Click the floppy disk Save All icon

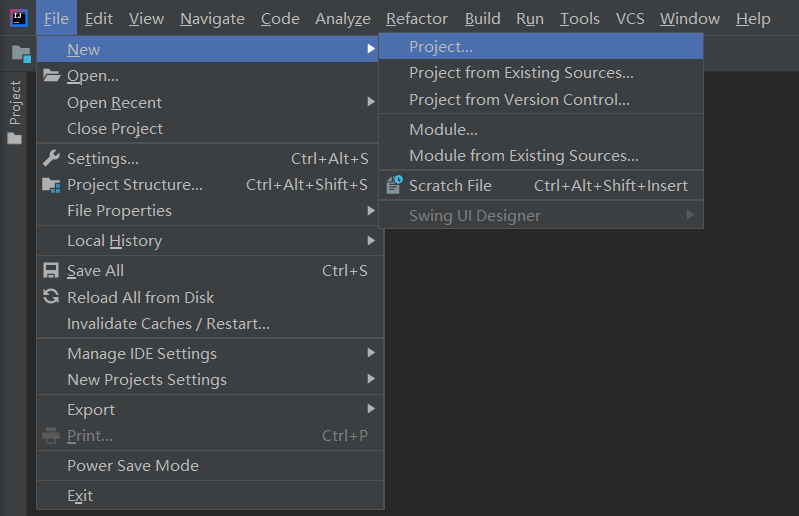click(x=51, y=271)
